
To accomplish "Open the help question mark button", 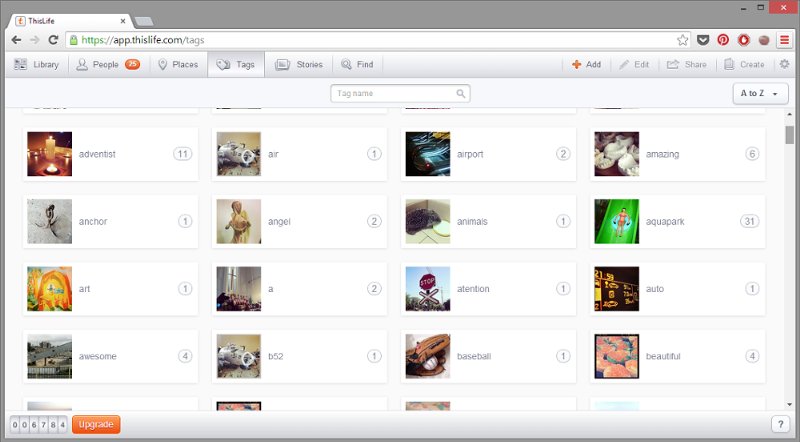I will 780,424.
